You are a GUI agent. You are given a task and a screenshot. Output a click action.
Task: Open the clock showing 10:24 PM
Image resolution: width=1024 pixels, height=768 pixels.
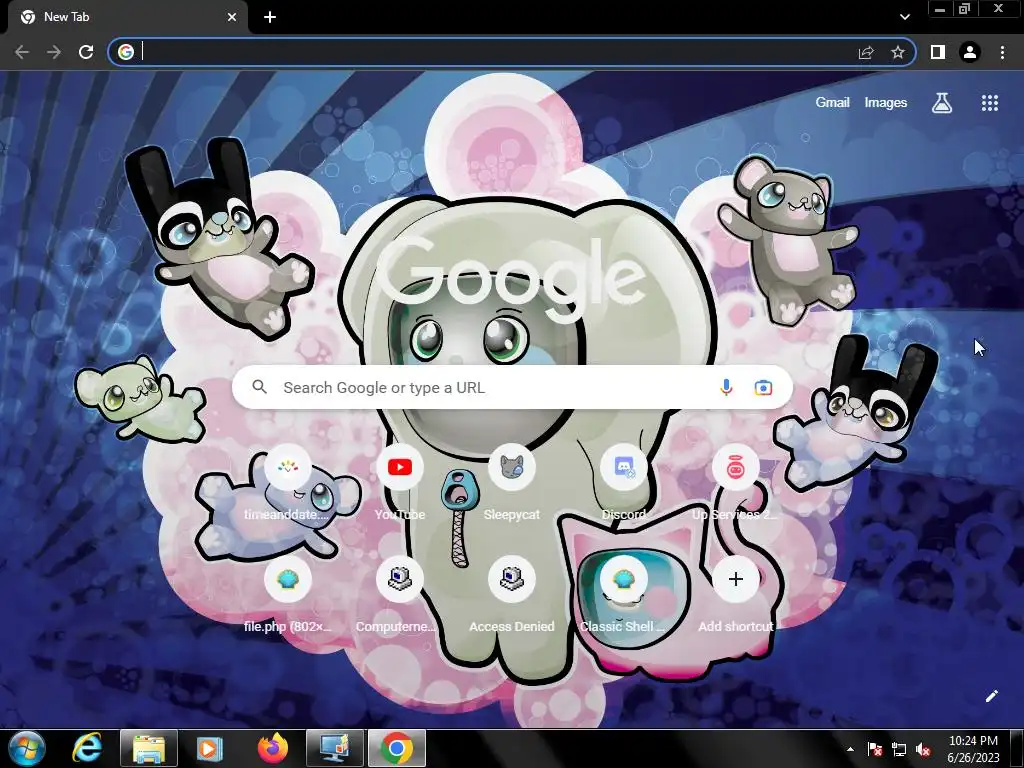pos(973,749)
